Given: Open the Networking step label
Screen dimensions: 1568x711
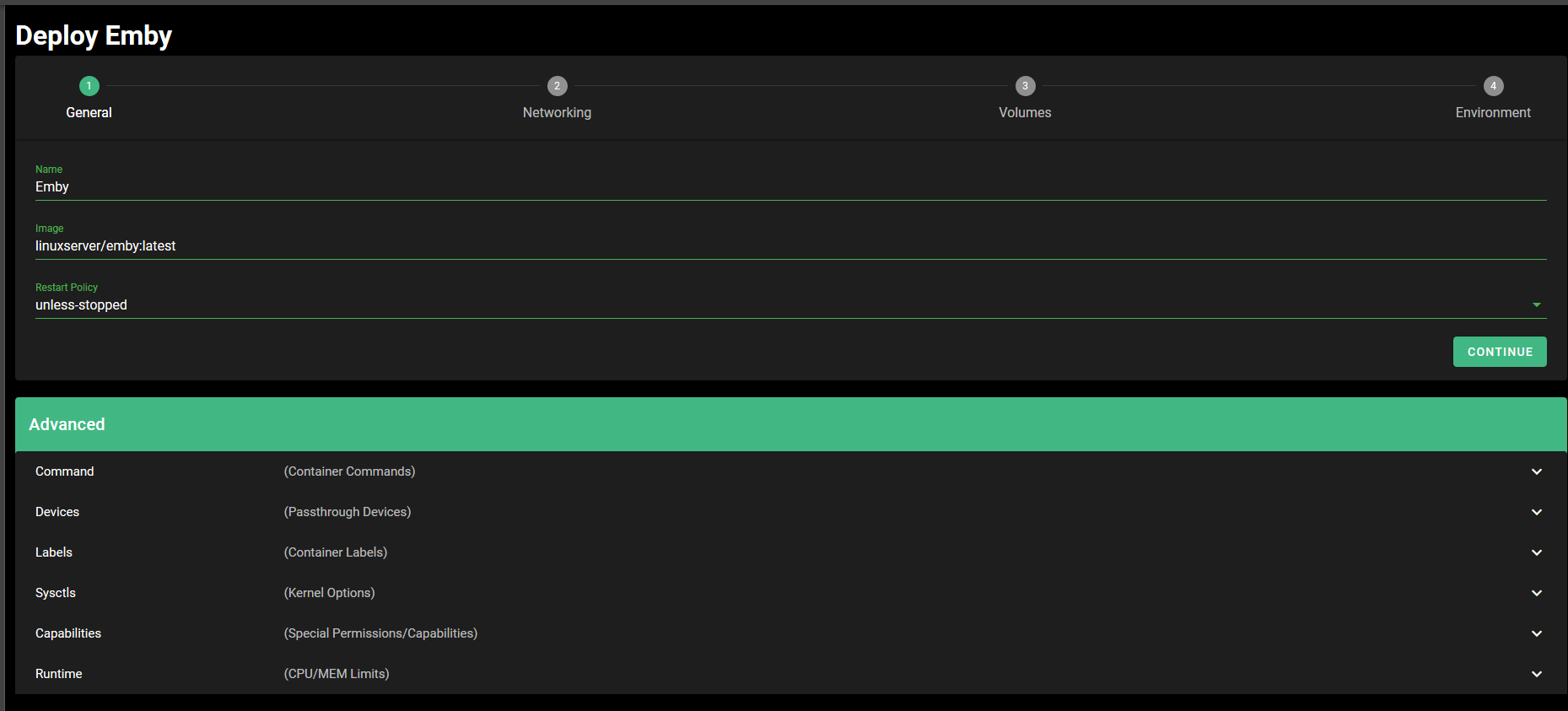Looking at the screenshot, I should 557,112.
